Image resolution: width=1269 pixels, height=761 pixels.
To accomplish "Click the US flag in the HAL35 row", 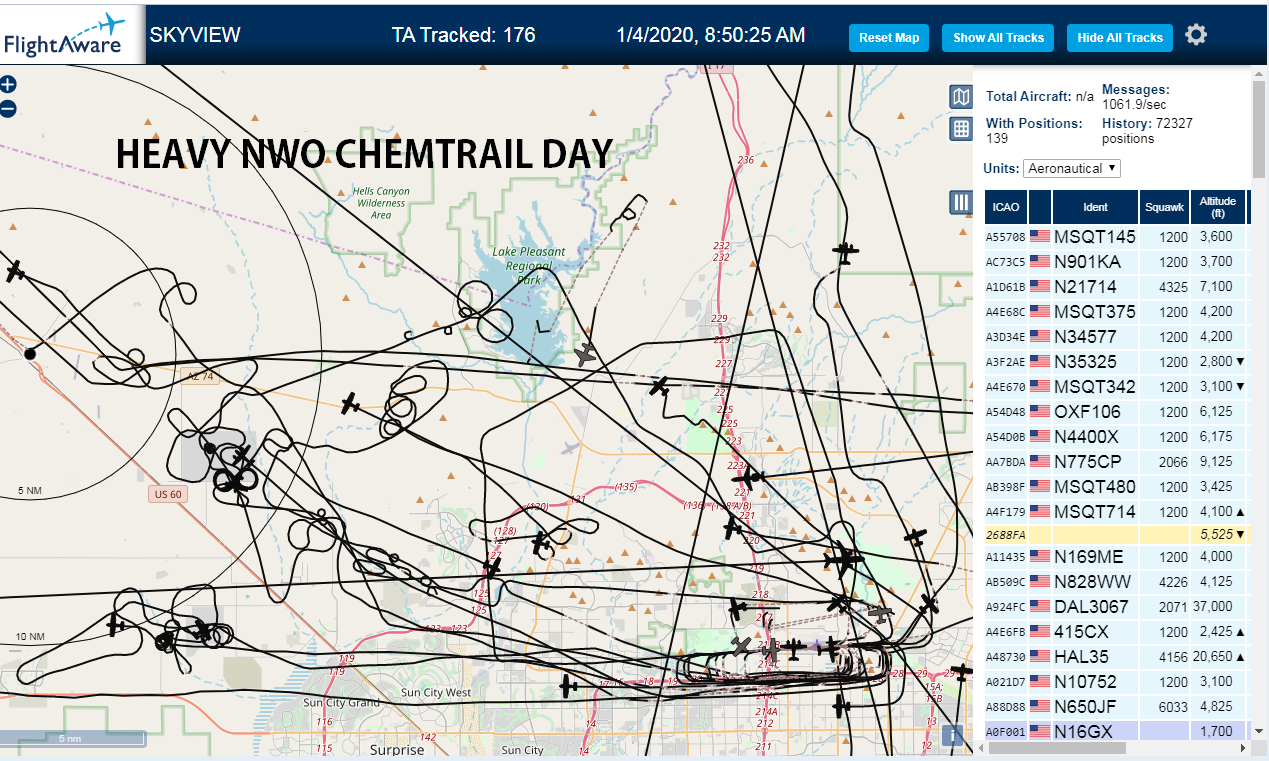I will (1040, 657).
